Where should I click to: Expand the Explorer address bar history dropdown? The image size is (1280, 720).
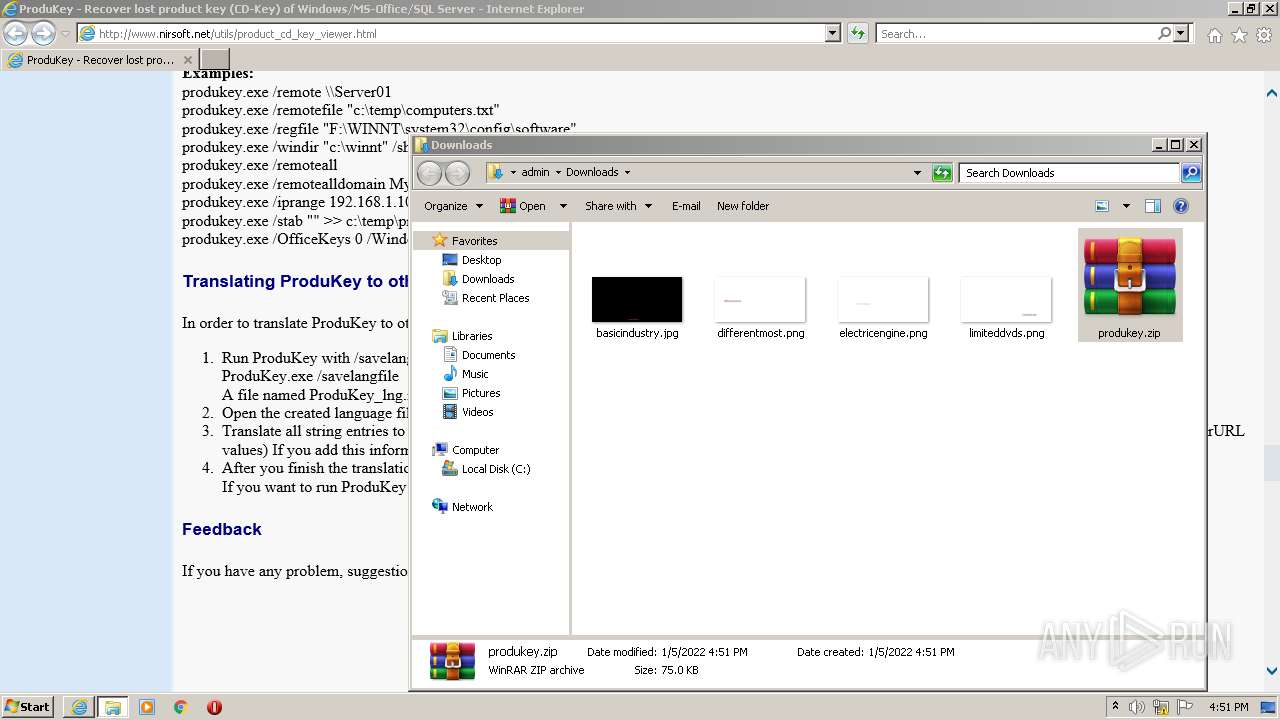coord(917,173)
